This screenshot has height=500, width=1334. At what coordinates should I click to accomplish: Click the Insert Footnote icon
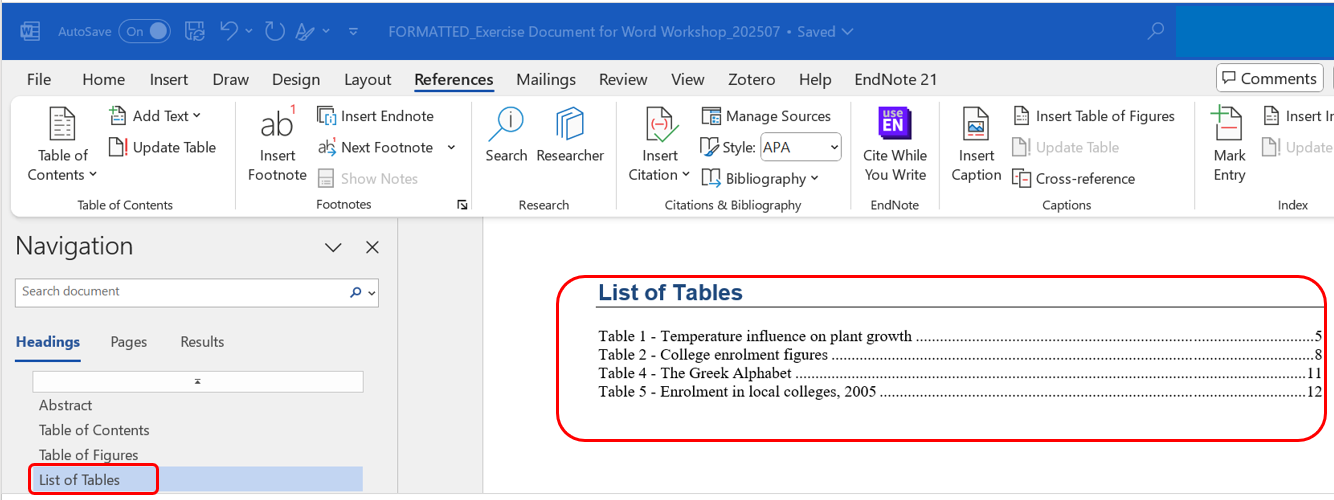(277, 125)
